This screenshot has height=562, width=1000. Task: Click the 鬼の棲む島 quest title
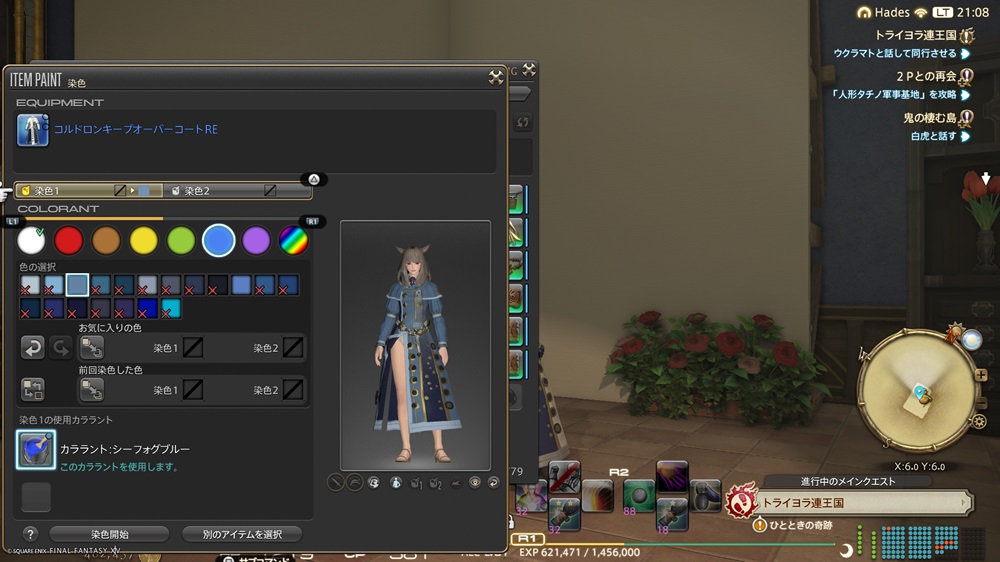pos(930,118)
